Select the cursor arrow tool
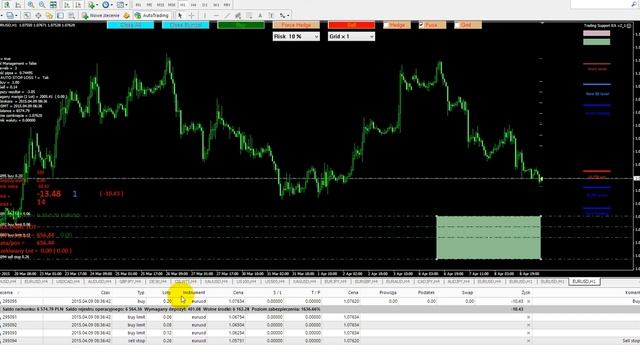This screenshot has width=640, height=360. (180, 16)
